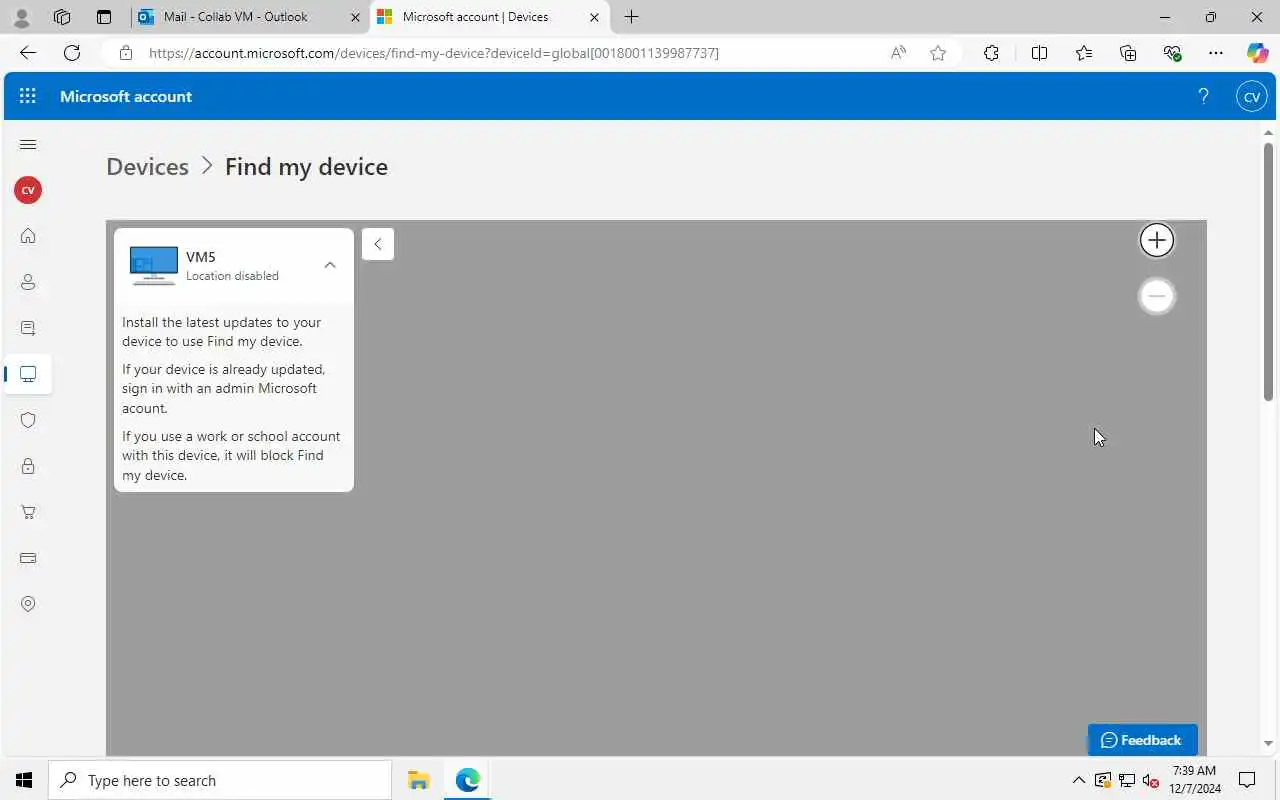The width and height of the screenshot is (1280, 800).
Task: Open the Favorites list icon
Action: 1084,53
